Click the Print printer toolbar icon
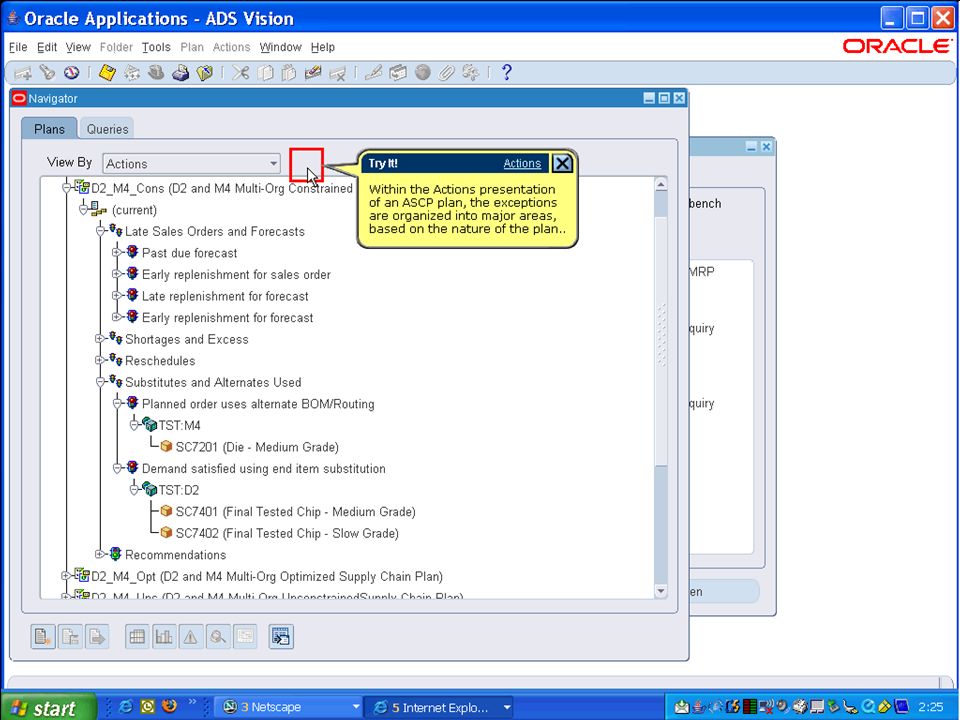Image resolution: width=960 pixels, height=720 pixels. [x=180, y=73]
